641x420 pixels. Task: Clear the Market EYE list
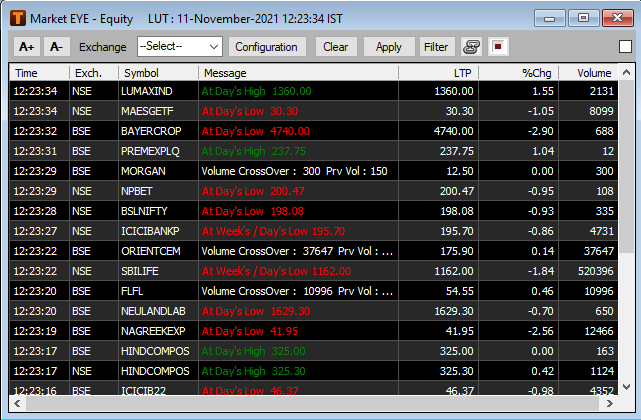[336, 47]
